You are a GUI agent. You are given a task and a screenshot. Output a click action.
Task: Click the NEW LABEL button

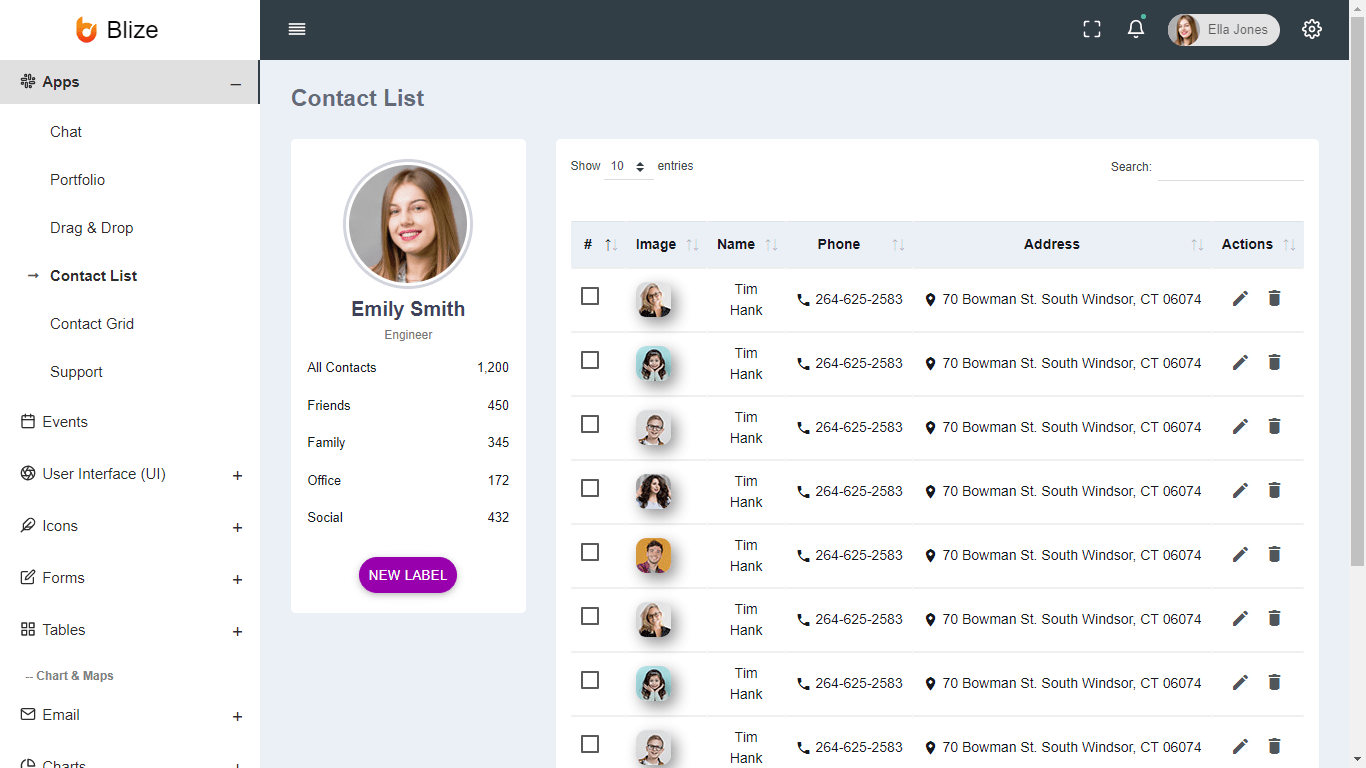[x=408, y=575]
